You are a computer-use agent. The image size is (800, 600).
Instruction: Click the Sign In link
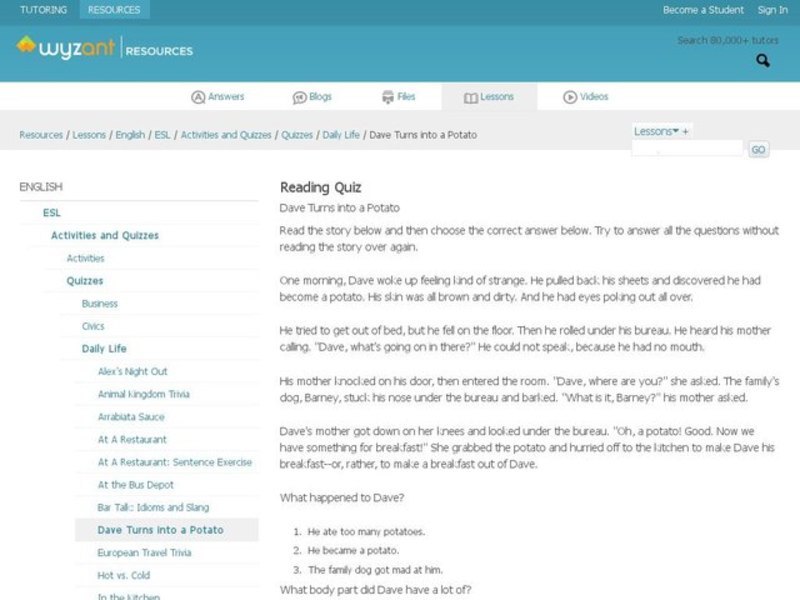tap(772, 10)
